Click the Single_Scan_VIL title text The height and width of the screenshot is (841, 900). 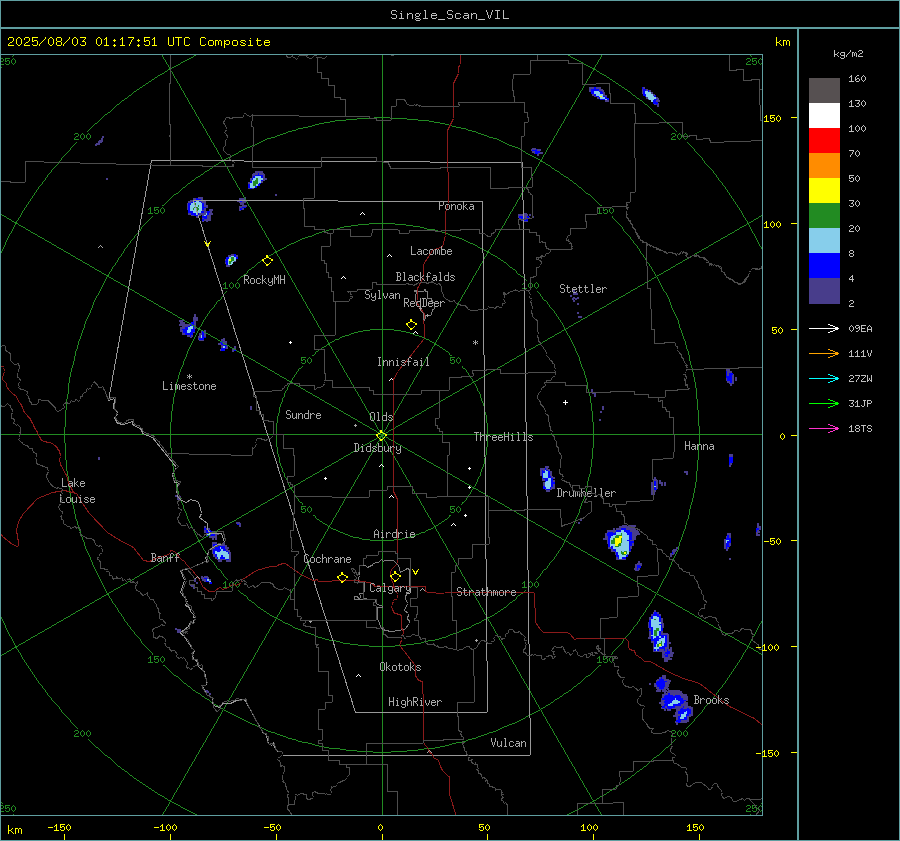tap(449, 14)
